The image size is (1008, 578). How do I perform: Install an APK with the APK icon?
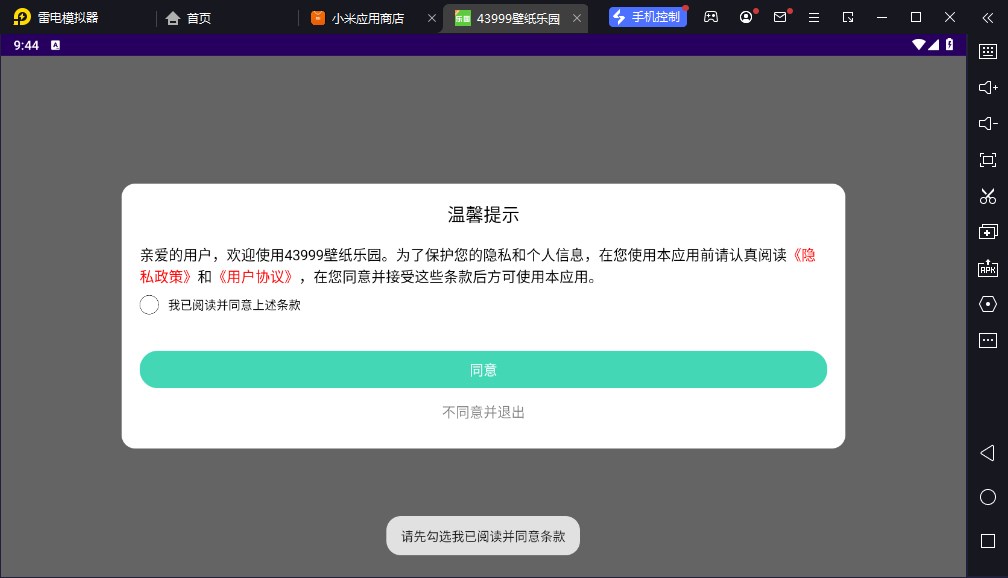[988, 268]
